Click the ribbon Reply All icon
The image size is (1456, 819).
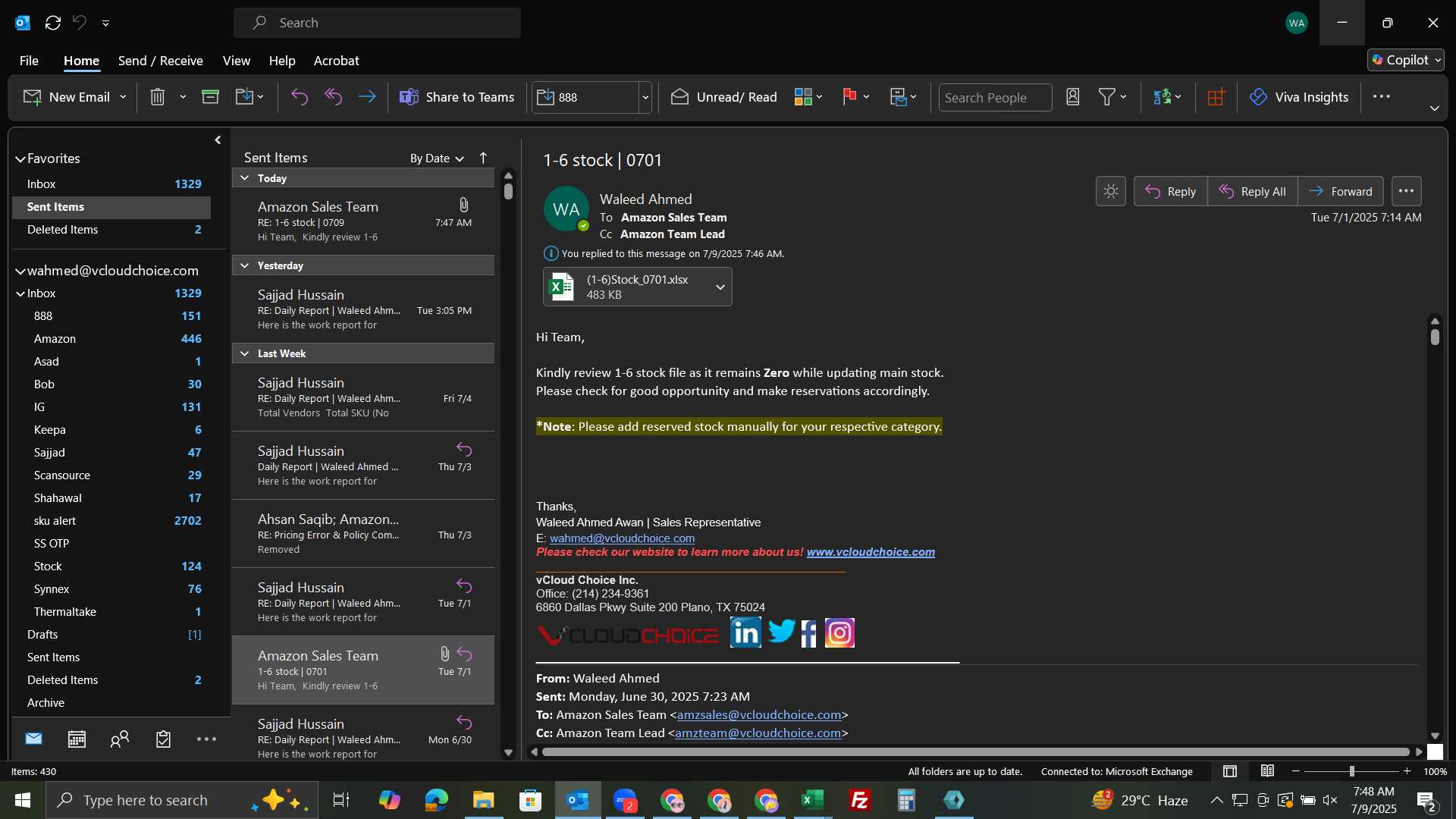(x=334, y=97)
